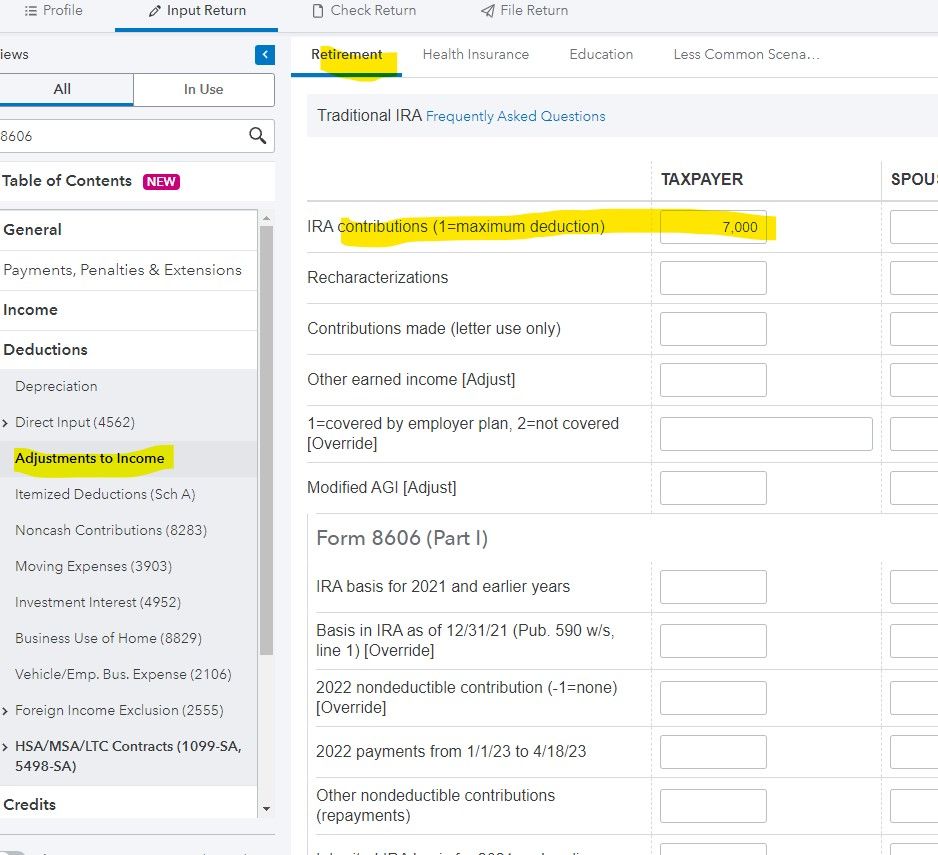Select the Health Insurance tab
938x855 pixels.
(x=475, y=55)
